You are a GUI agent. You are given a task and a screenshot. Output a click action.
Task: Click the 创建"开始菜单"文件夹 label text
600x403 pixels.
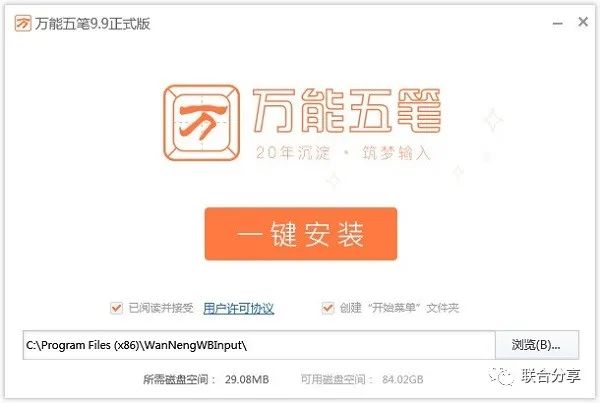(399, 308)
